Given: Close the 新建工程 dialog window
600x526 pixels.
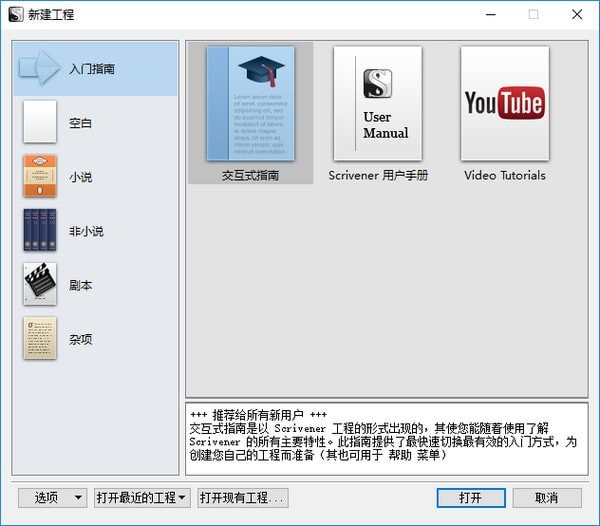Looking at the screenshot, I should (x=577, y=15).
